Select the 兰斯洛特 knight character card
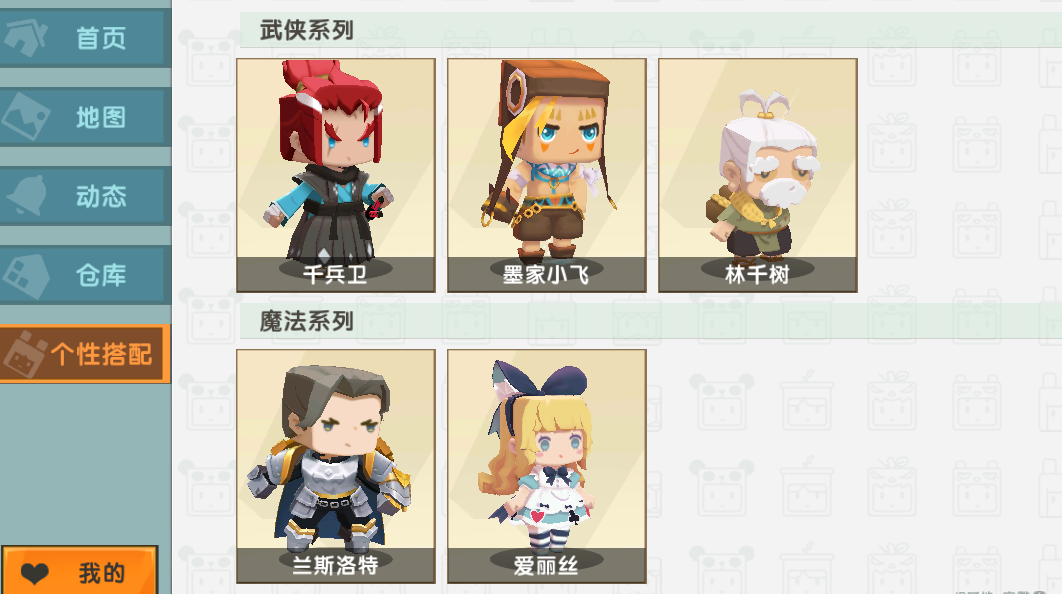 (x=335, y=466)
